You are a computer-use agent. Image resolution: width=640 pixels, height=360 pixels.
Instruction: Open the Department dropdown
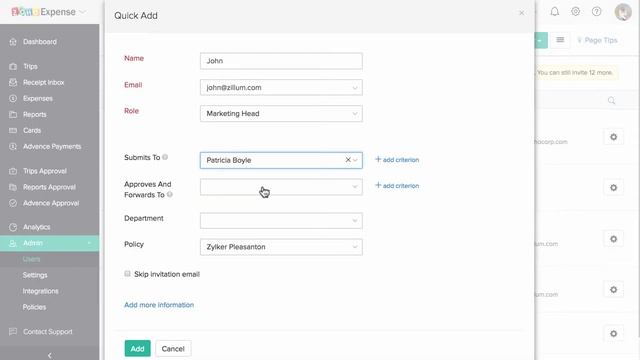281,220
